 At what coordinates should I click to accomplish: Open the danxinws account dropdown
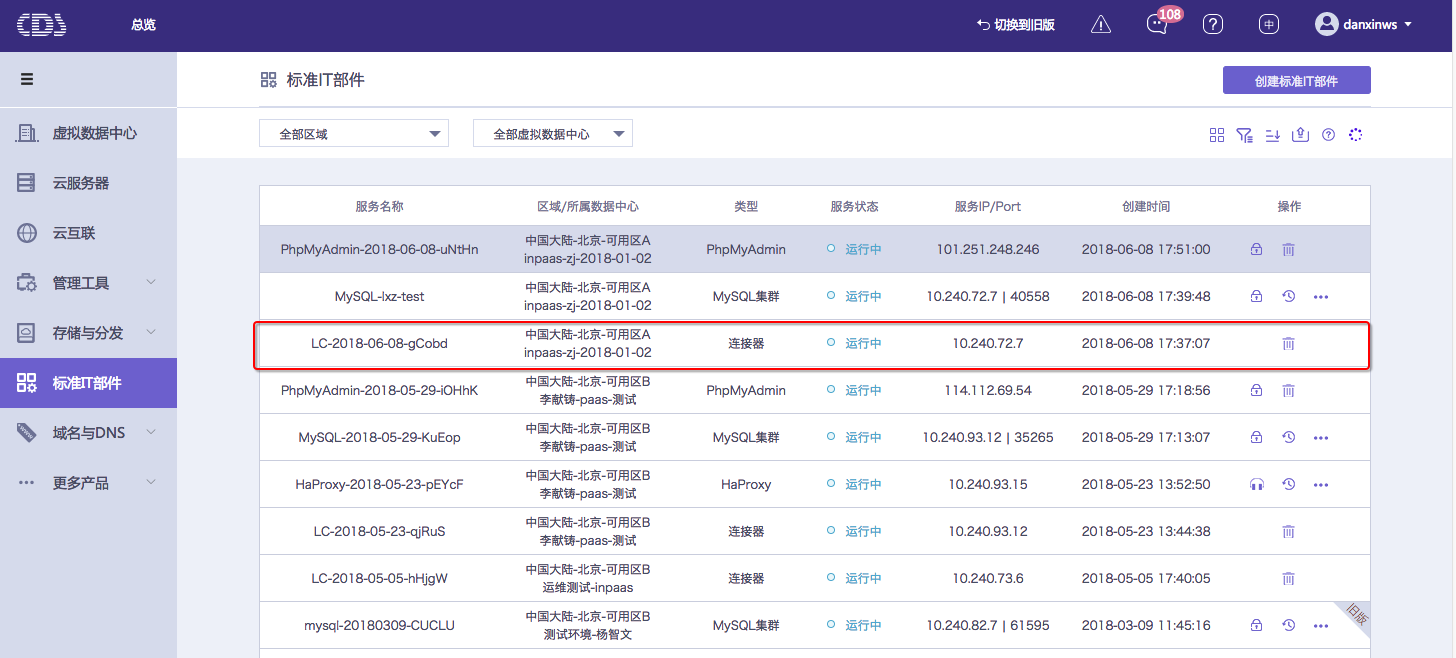[1363, 25]
